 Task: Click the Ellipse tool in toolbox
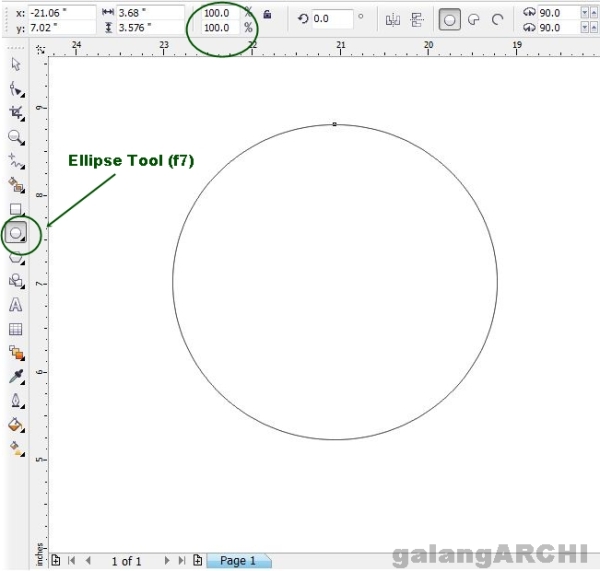pyautogui.click(x=16, y=233)
